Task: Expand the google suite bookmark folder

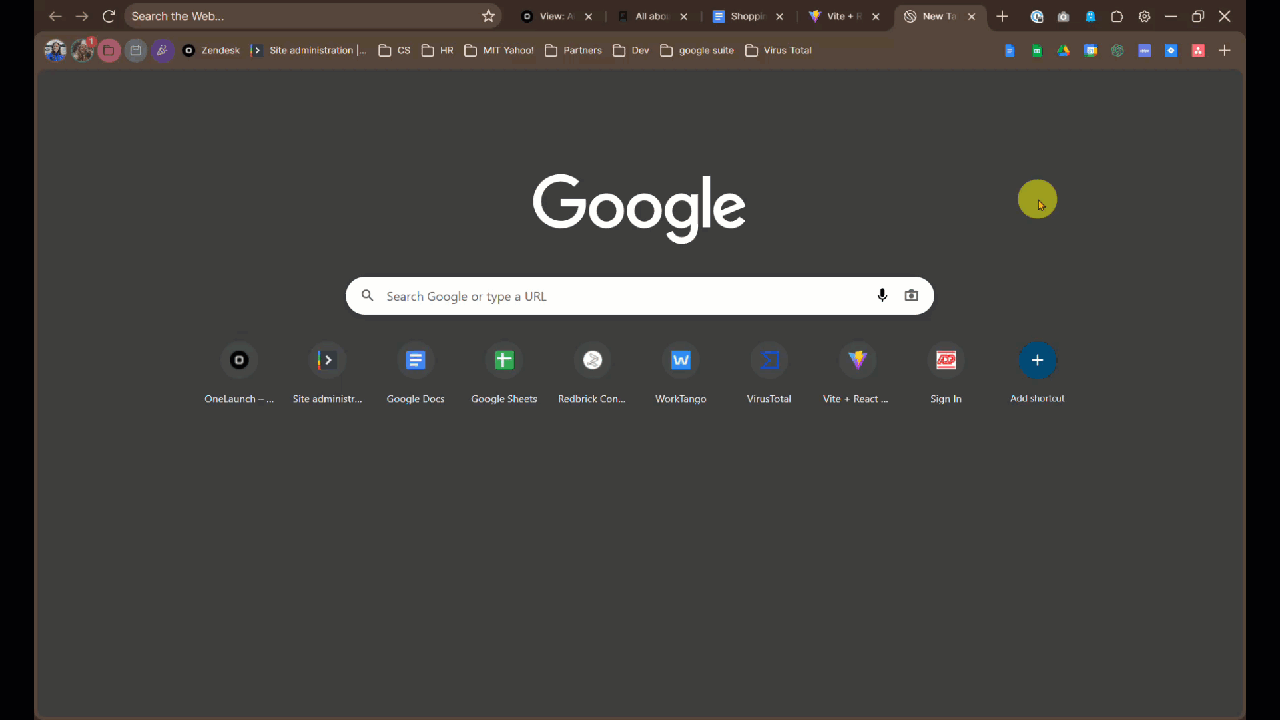Action: coord(697,51)
